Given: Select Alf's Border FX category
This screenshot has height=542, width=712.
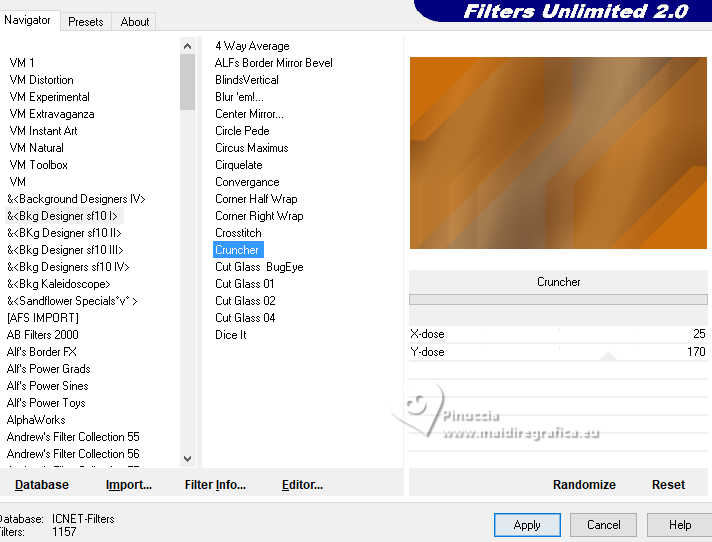Looking at the screenshot, I should (x=41, y=352).
